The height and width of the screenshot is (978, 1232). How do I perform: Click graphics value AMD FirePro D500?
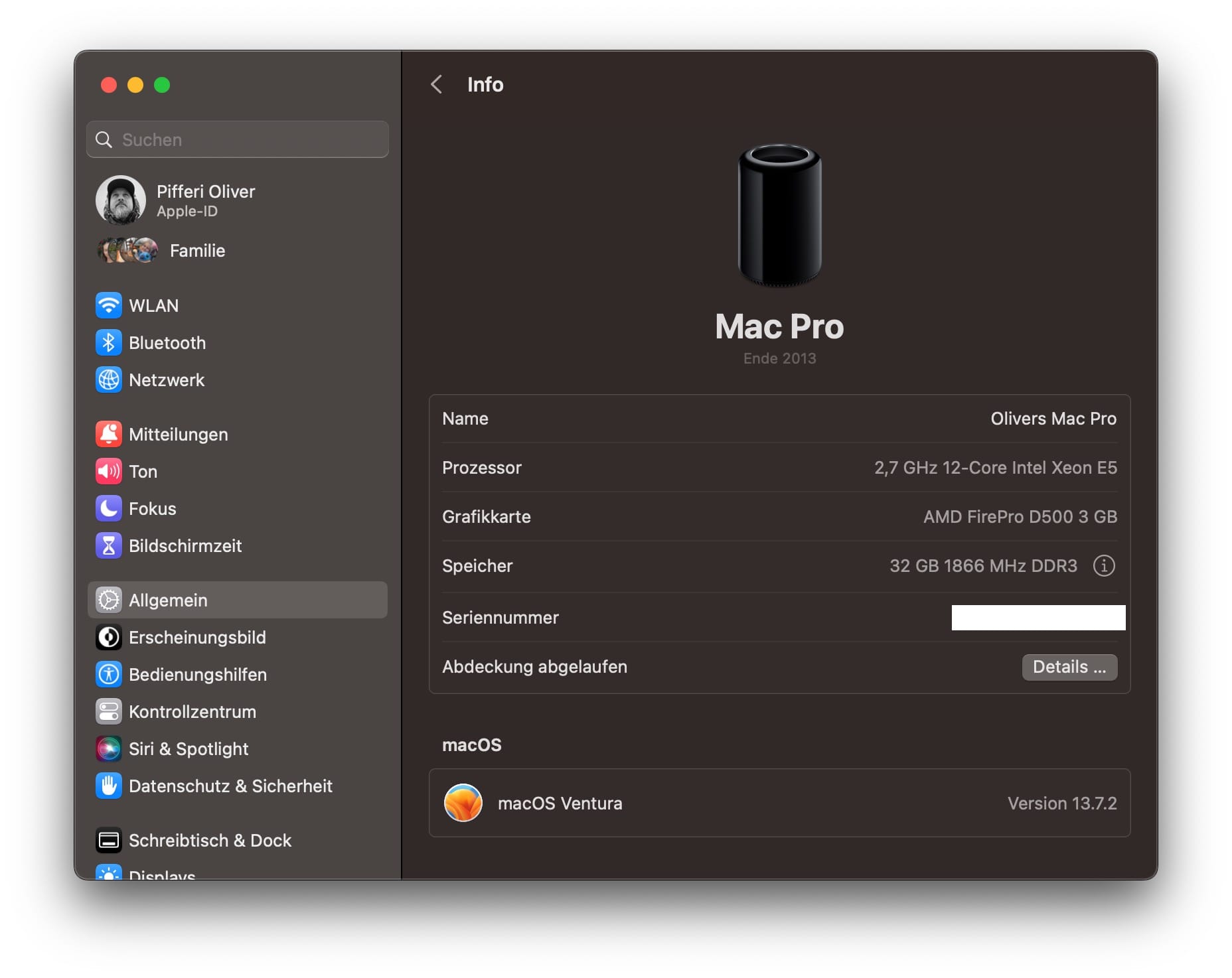tap(1020, 517)
